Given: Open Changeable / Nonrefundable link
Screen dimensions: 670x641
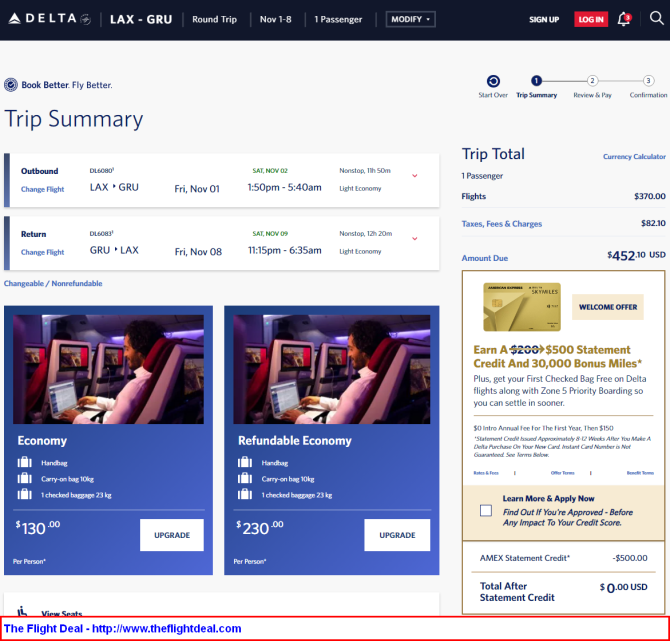Looking at the screenshot, I should tap(53, 283).
